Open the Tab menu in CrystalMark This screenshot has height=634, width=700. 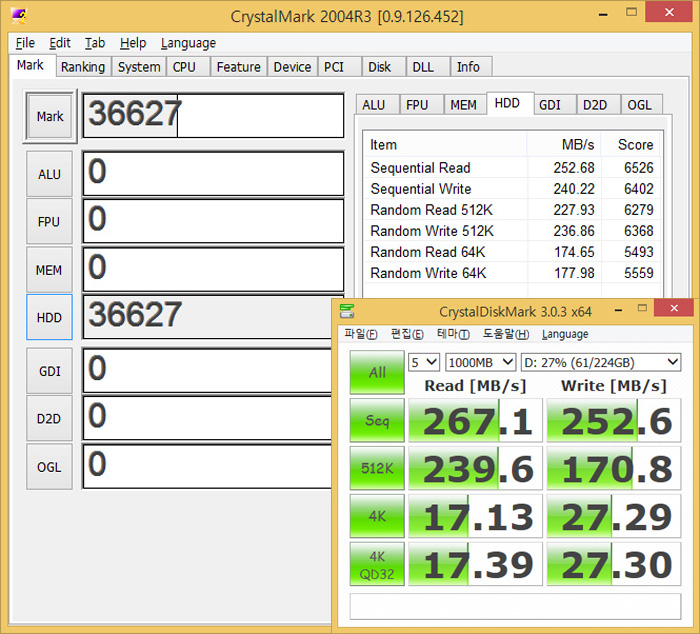95,43
